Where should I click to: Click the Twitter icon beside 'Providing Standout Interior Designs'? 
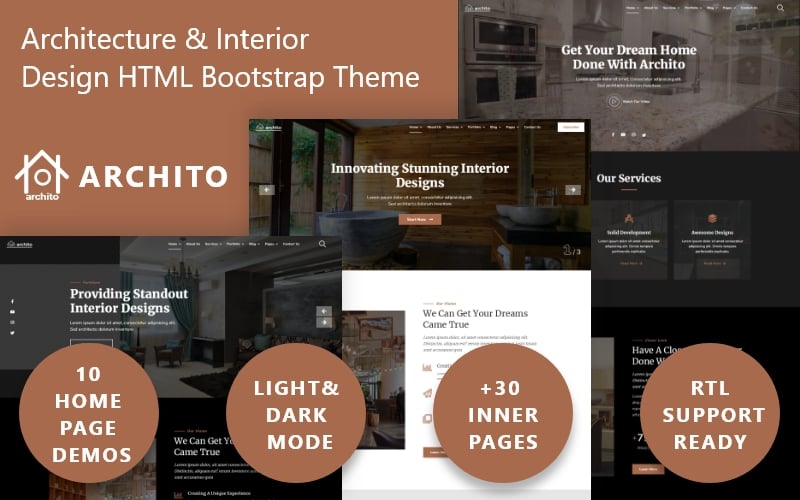(x=12, y=333)
